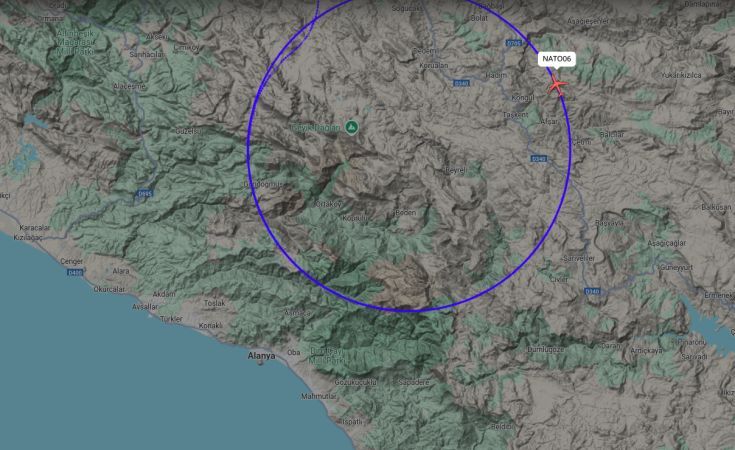
Task: Click the Alanya city dot marker
Action: (x=261, y=363)
